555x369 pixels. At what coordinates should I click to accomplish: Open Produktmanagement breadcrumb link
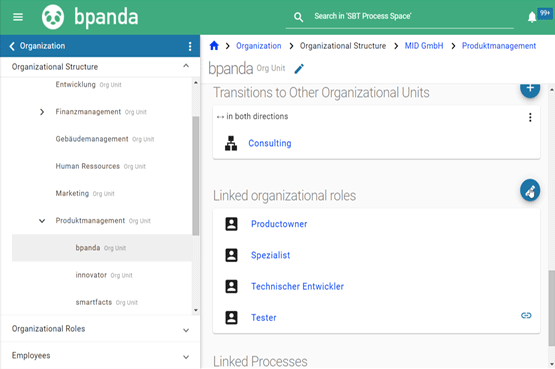[499, 46]
